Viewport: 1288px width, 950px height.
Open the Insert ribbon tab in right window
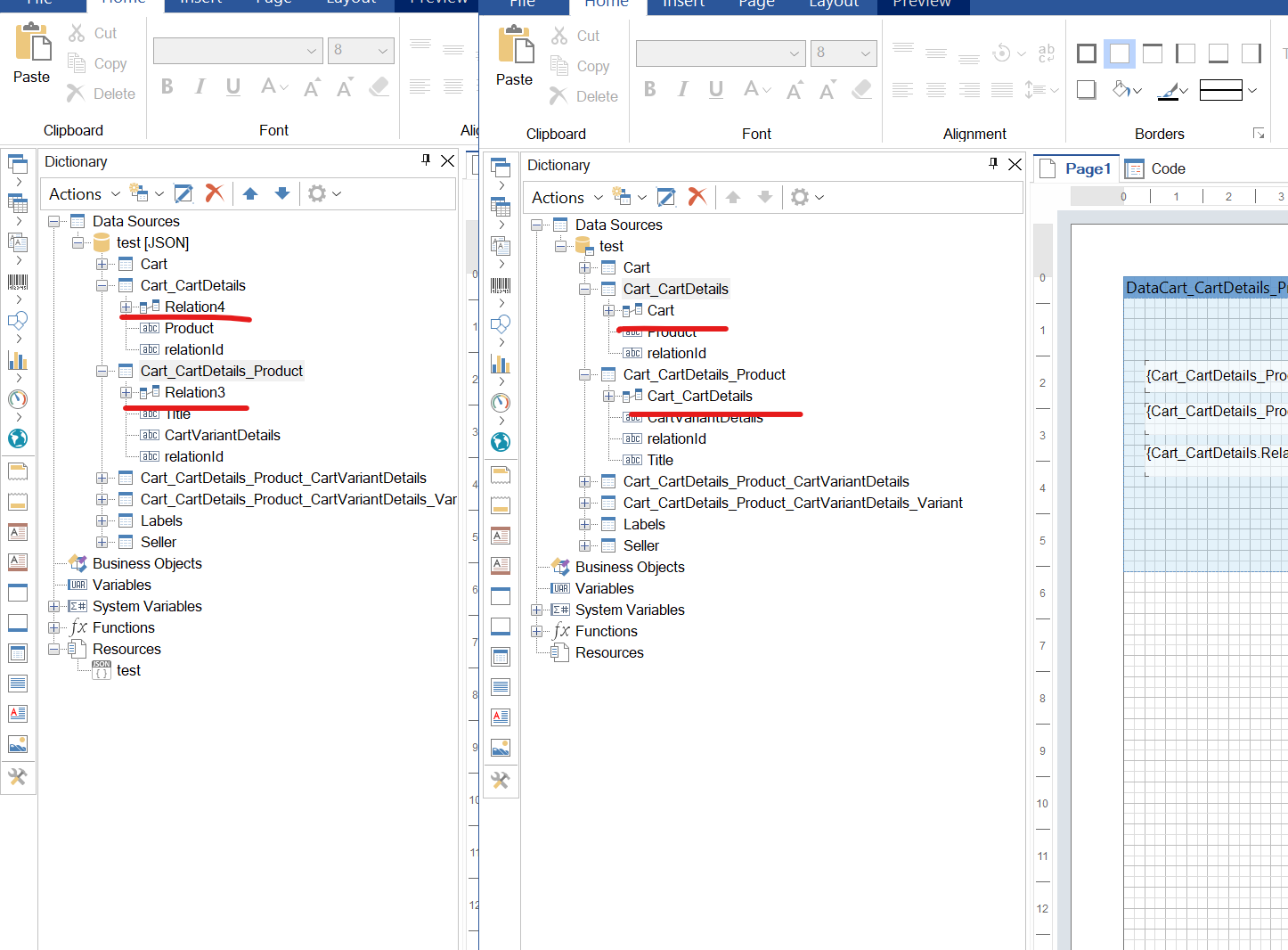pos(684,4)
